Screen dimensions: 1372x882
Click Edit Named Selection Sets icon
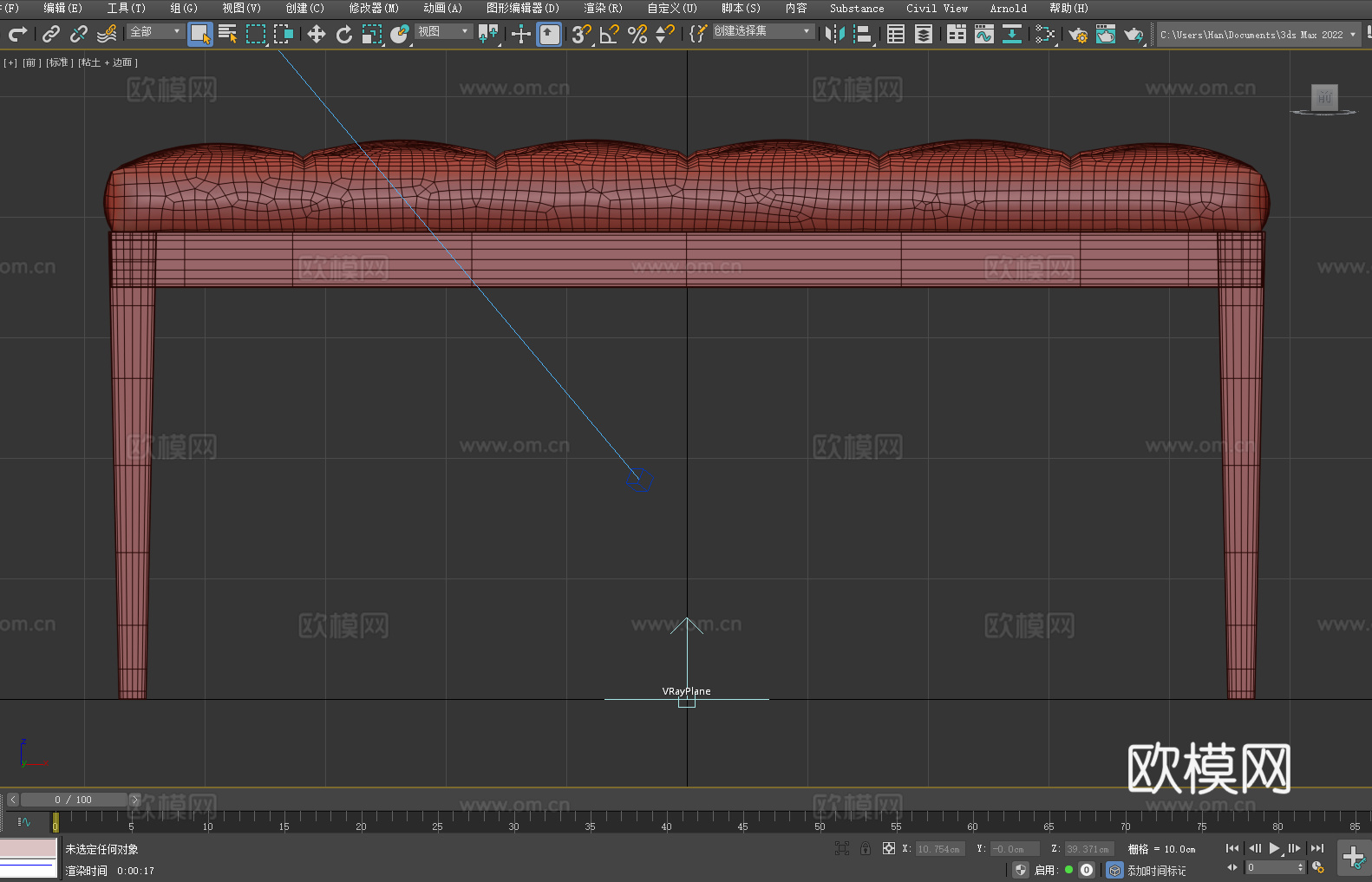pos(697,34)
